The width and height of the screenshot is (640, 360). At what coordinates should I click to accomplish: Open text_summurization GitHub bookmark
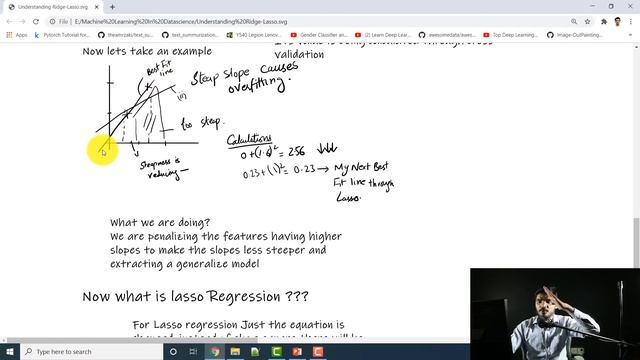tap(190, 35)
